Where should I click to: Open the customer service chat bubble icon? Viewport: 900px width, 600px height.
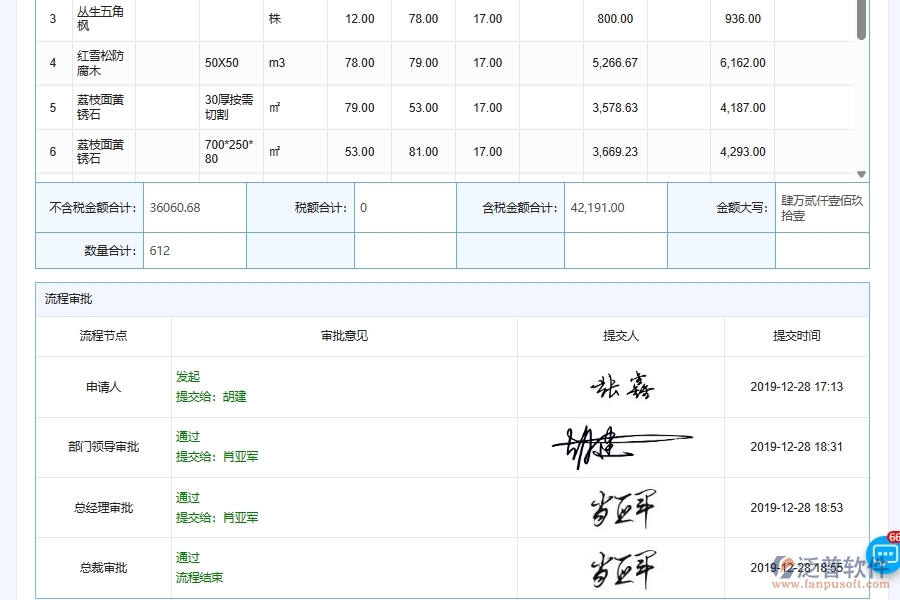tap(882, 553)
